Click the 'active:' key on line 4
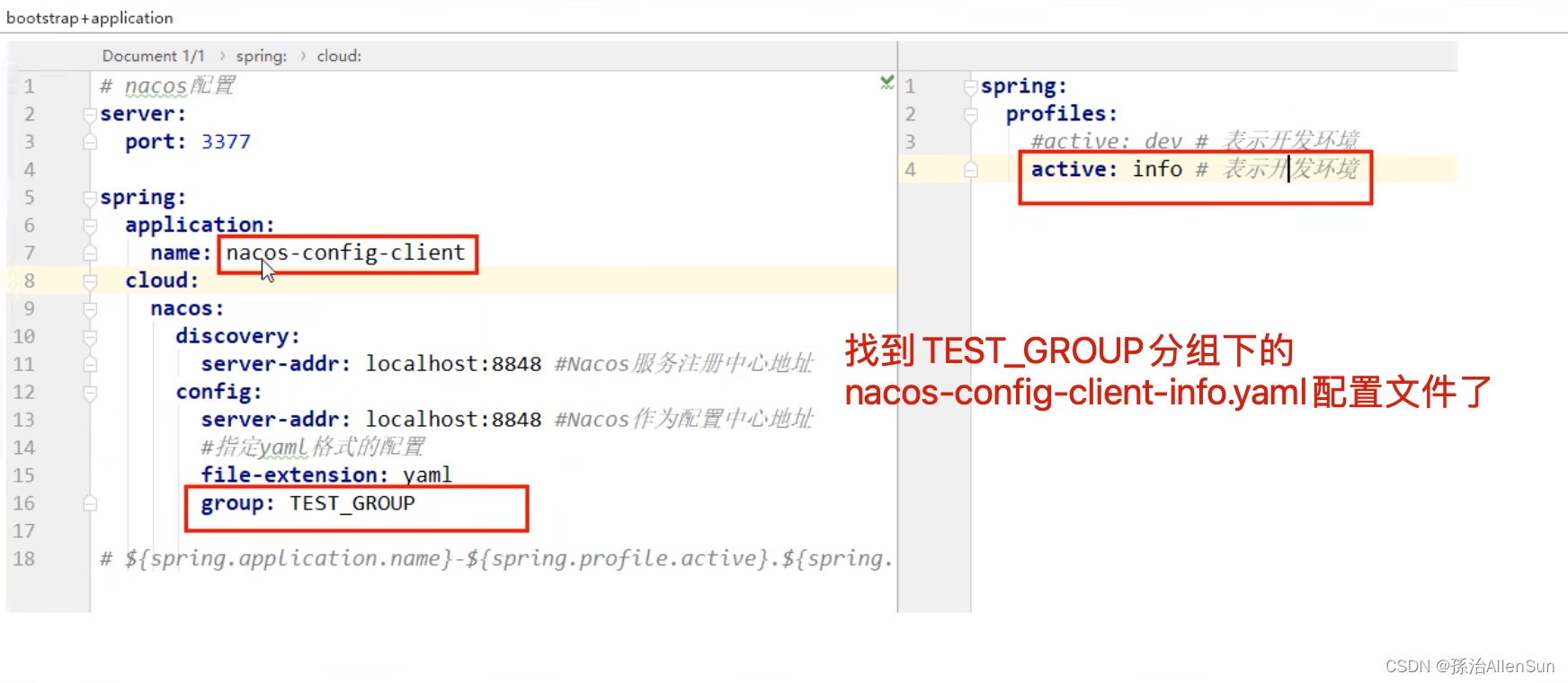Screen dimensions: 1568x683 (x=1074, y=169)
